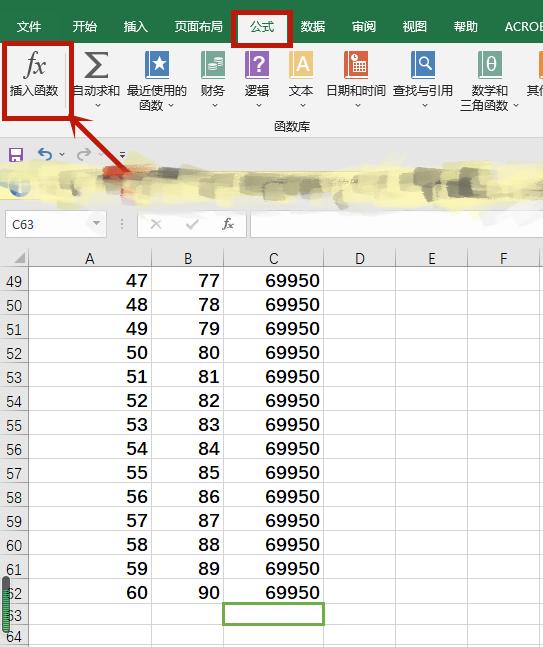Image resolution: width=543 pixels, height=647 pixels.
Task: Click the AutoSum (自动求和) sigma icon
Action: (96, 65)
